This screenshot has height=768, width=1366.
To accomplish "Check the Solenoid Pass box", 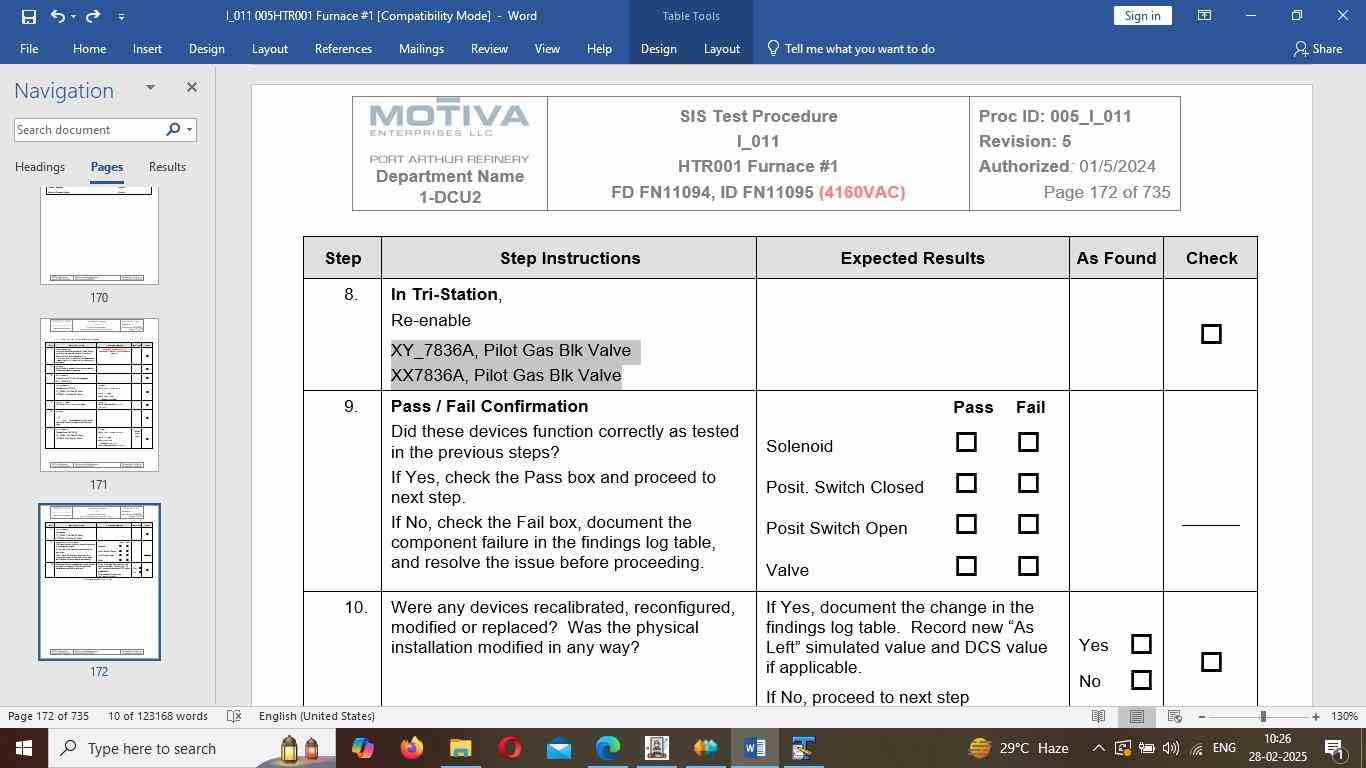I will click(x=966, y=442).
